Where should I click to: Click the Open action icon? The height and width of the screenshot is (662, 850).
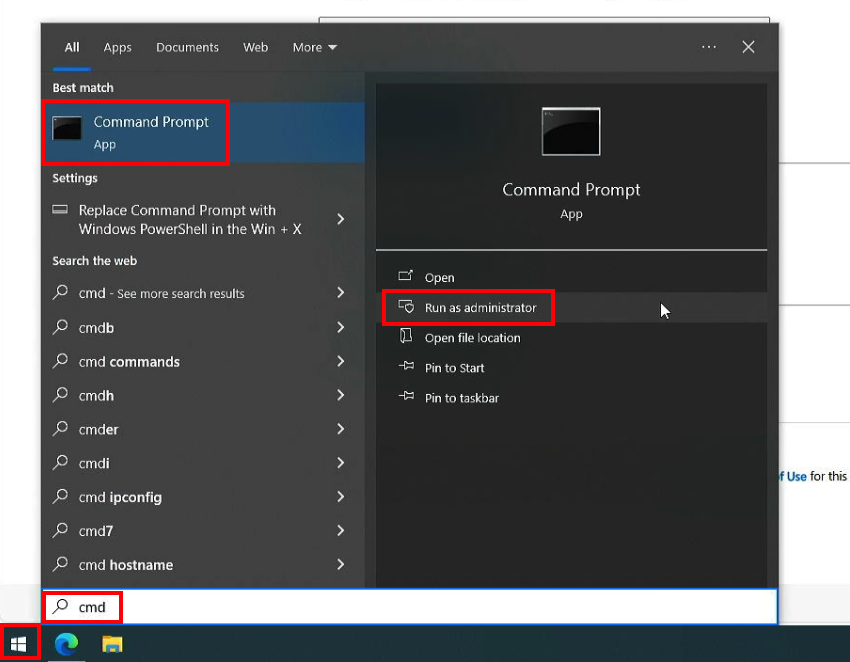[405, 276]
